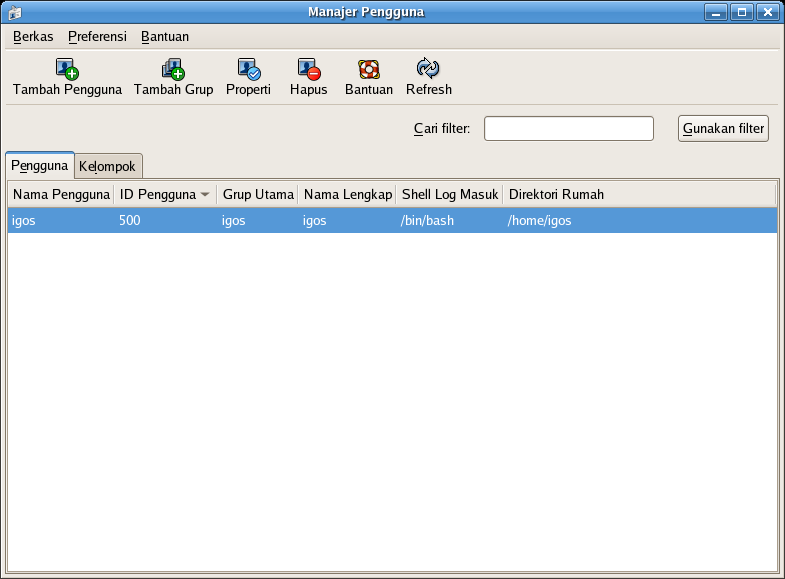Click the Gunakan filter button
This screenshot has width=785, height=579.
pos(723,129)
